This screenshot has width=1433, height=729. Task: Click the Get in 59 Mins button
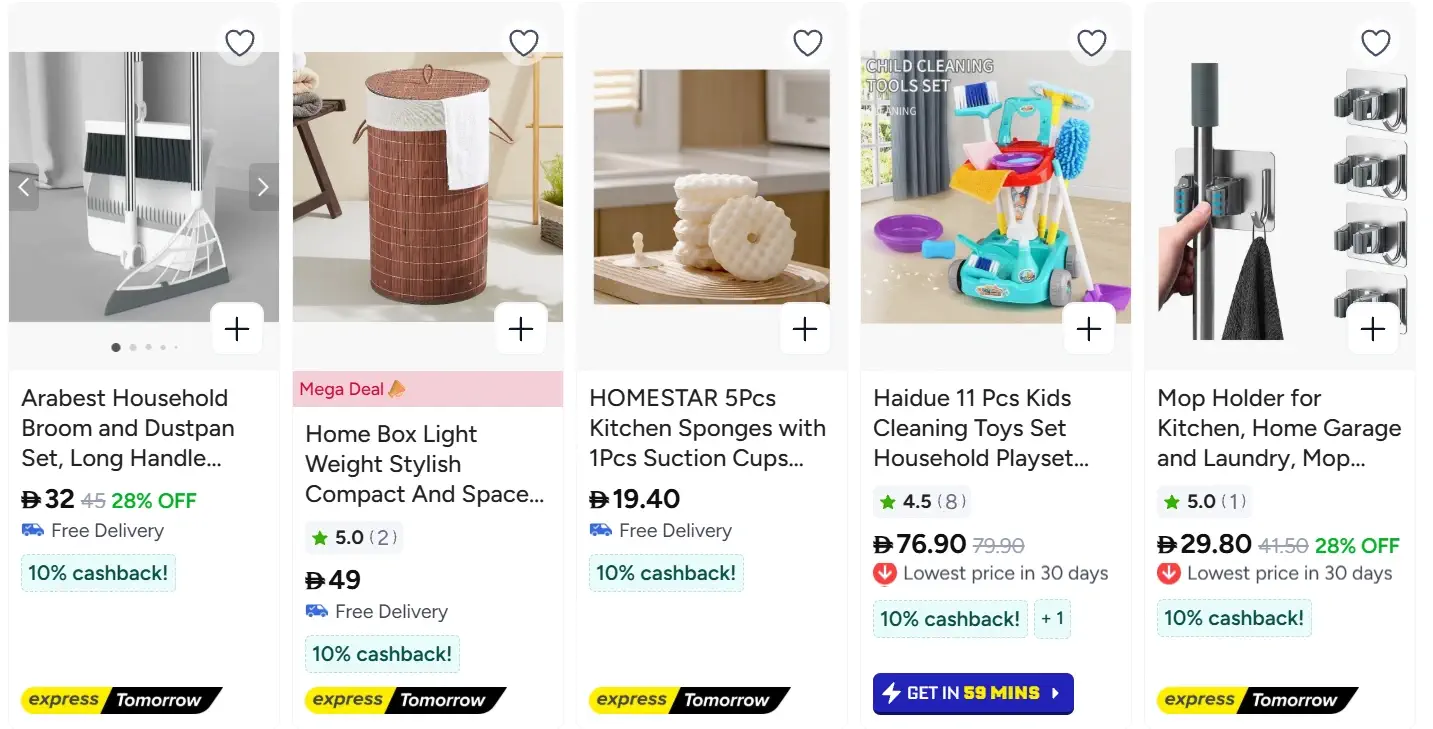(972, 693)
